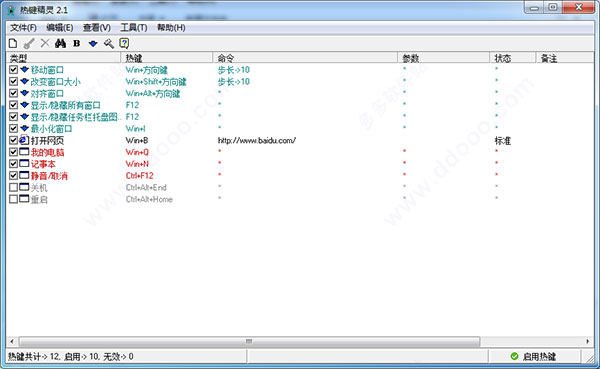This screenshot has width=600, height=369.
Task: Click the blue diamond icon beside 对齐窗口
Action: click(24, 93)
